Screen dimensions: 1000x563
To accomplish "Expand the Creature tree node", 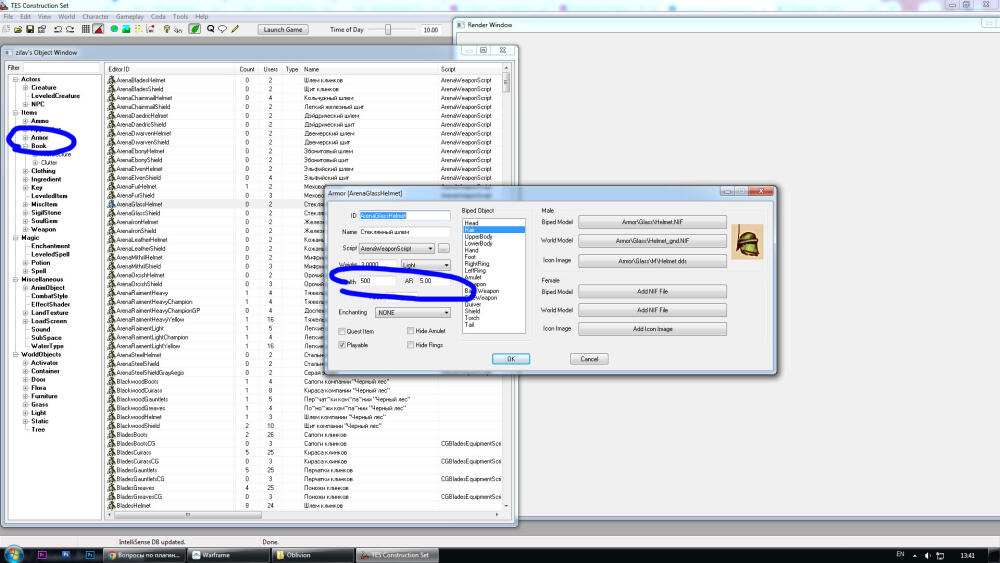I will pyautogui.click(x=26, y=87).
